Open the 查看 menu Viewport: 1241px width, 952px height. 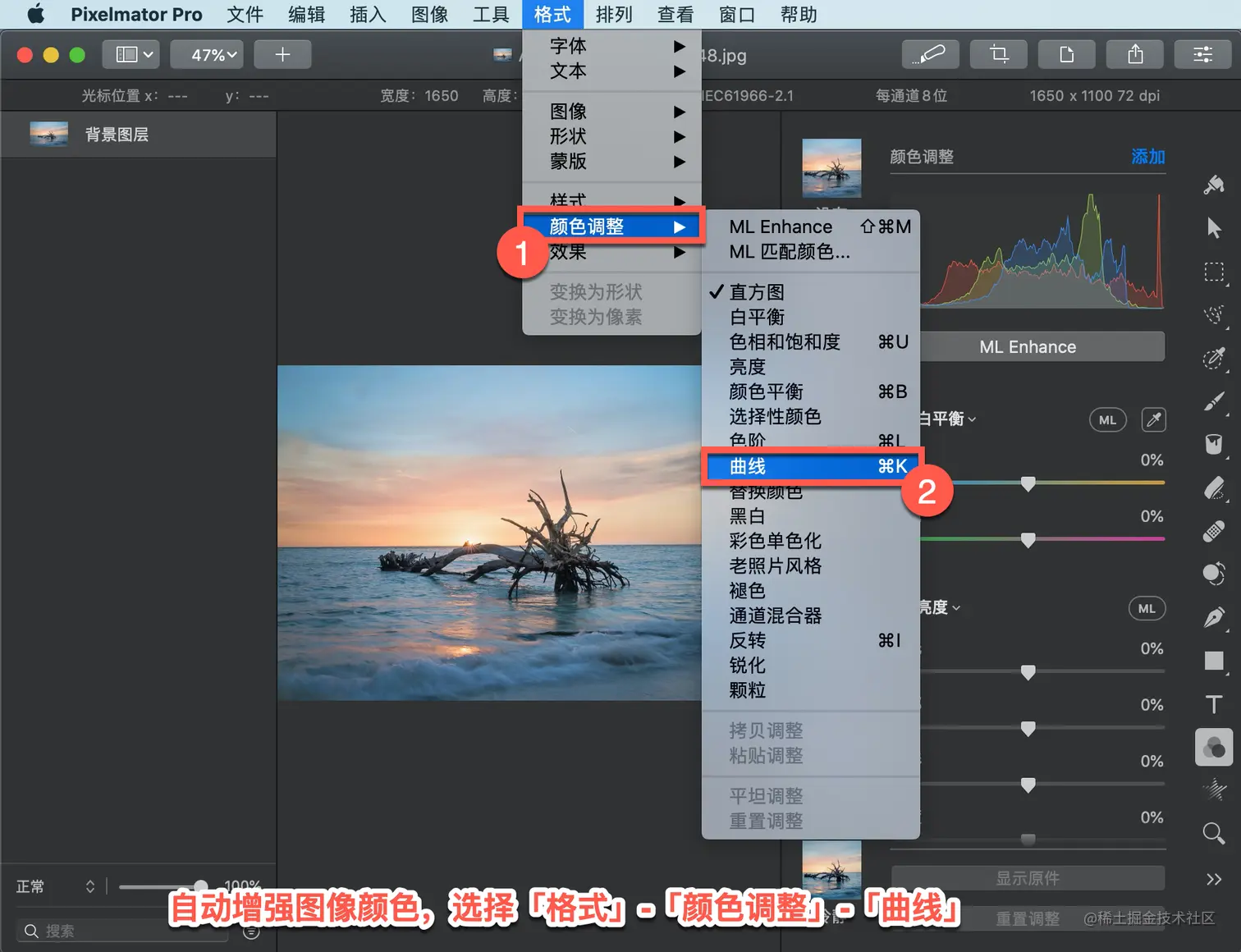coord(675,14)
